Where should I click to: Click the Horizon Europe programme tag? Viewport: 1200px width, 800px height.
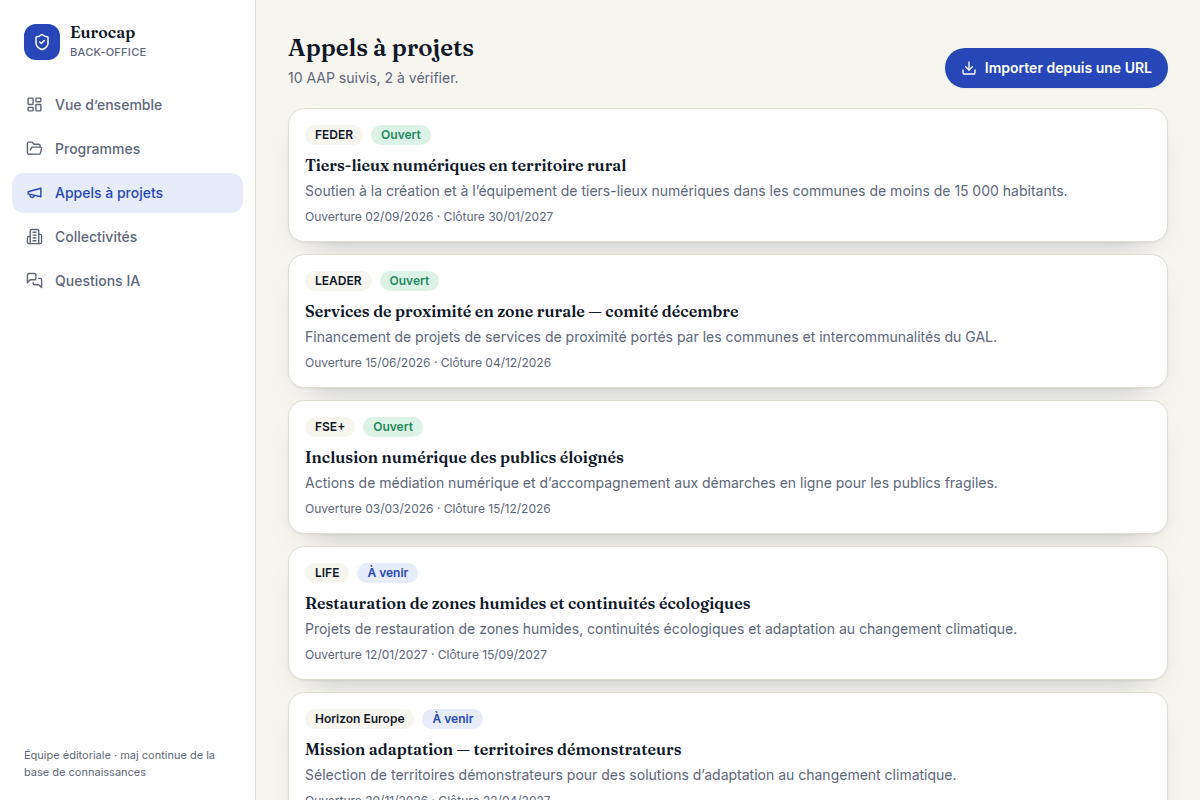coord(359,719)
